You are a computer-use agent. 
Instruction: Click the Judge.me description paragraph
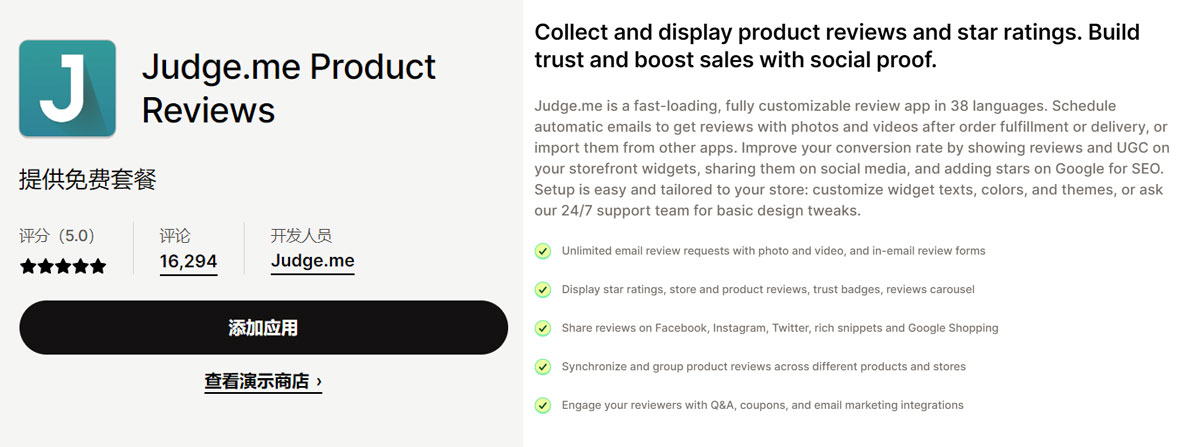[850, 158]
